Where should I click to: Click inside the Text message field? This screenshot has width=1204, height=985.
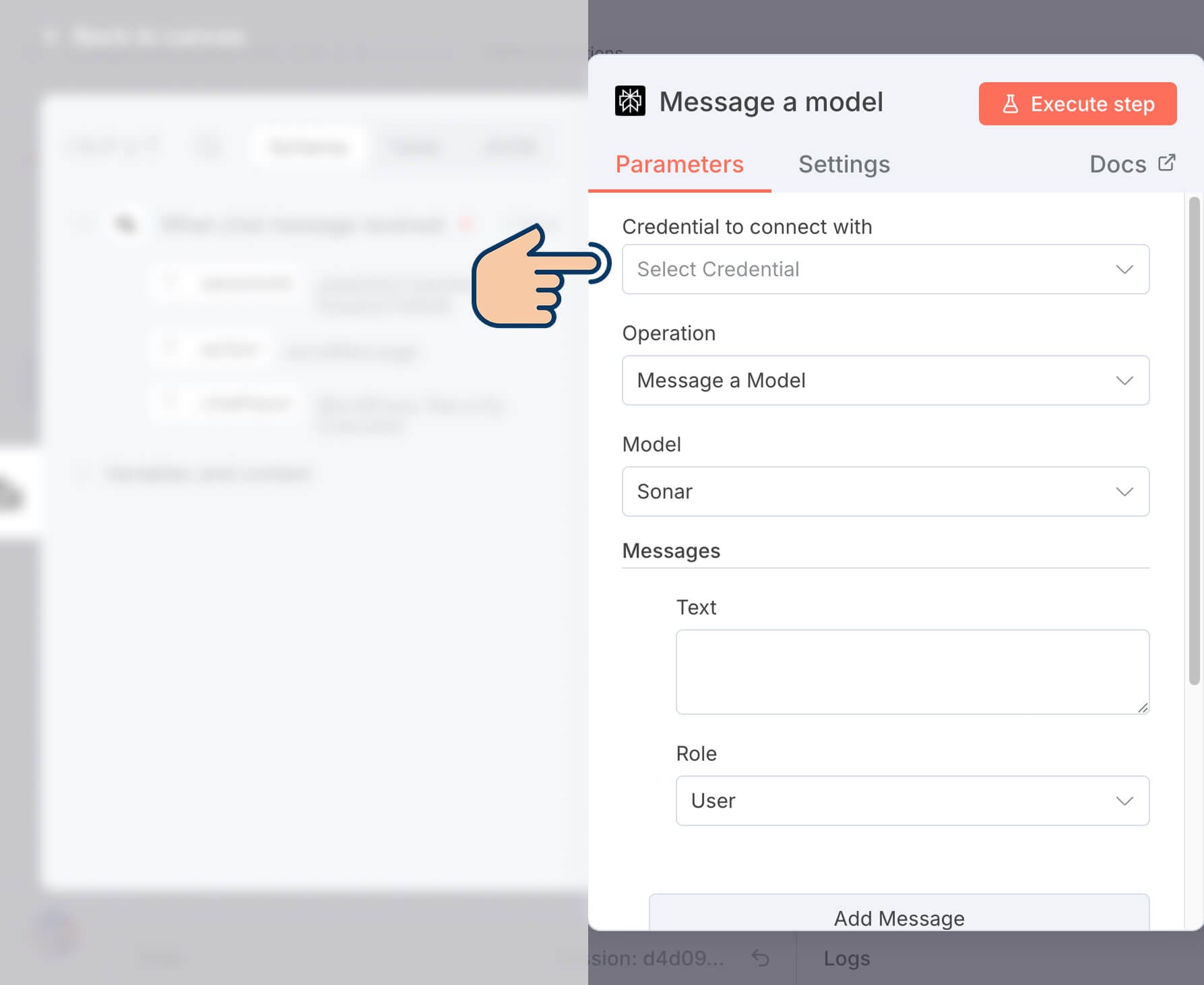coord(912,671)
